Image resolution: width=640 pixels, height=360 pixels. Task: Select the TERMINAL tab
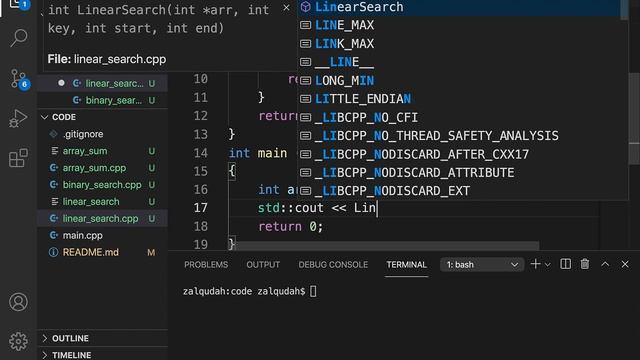pos(407,265)
